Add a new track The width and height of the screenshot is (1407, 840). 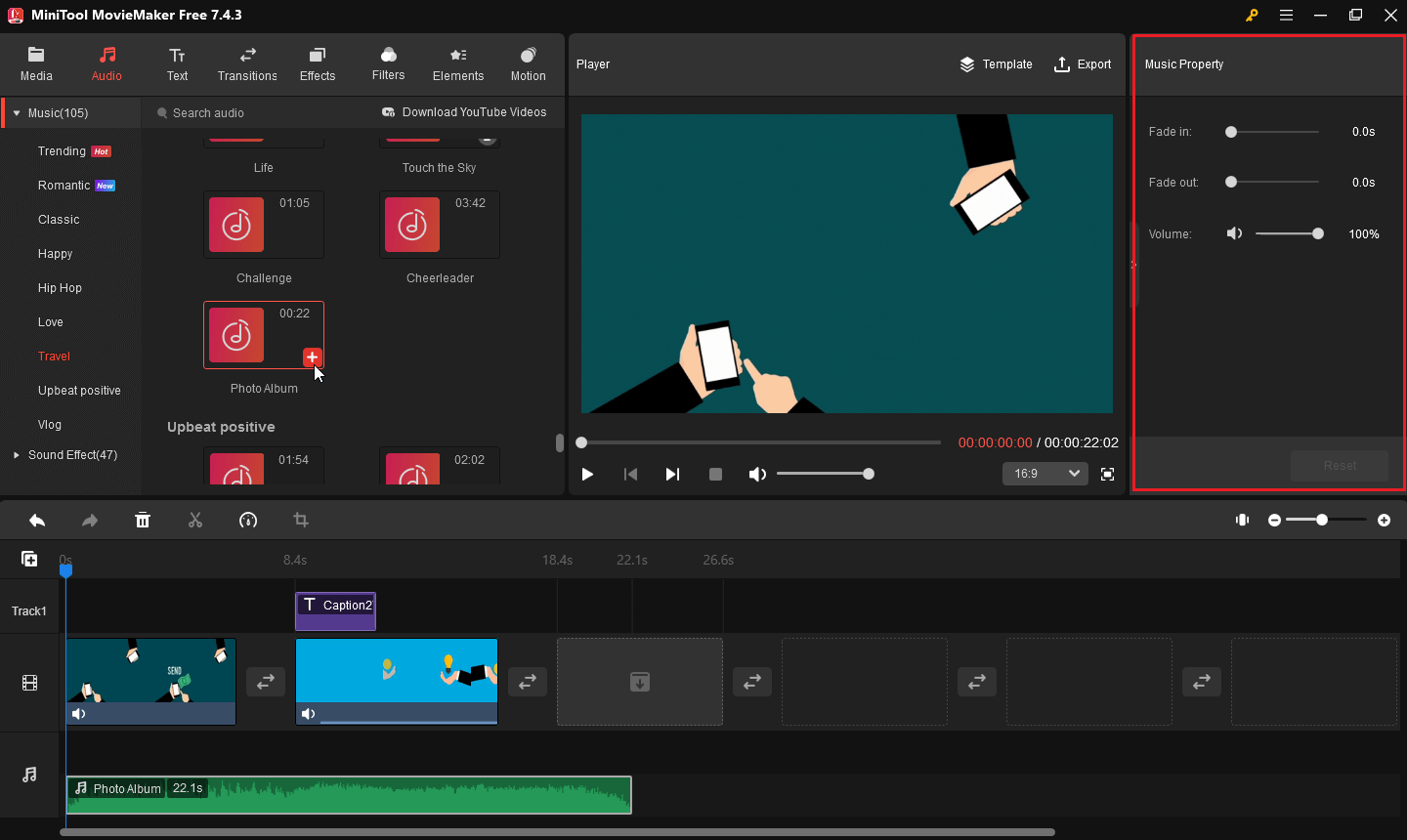[x=29, y=559]
